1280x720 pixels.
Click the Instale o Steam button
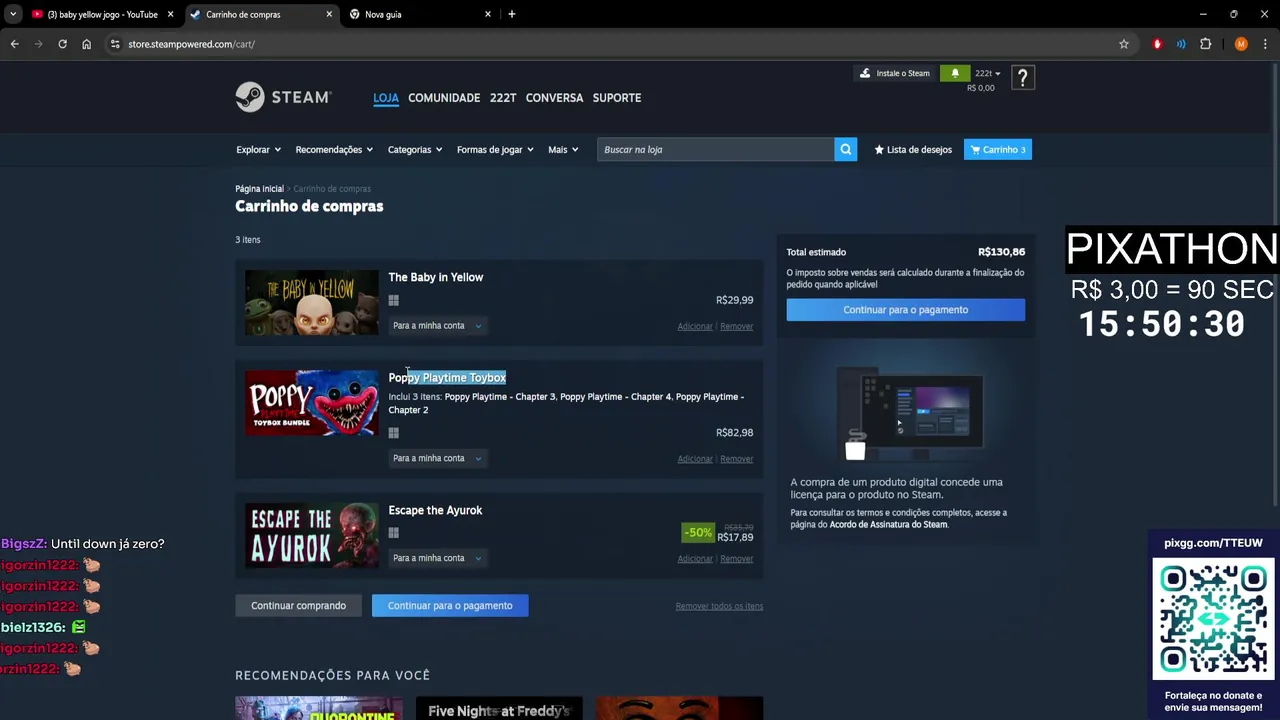[895, 73]
